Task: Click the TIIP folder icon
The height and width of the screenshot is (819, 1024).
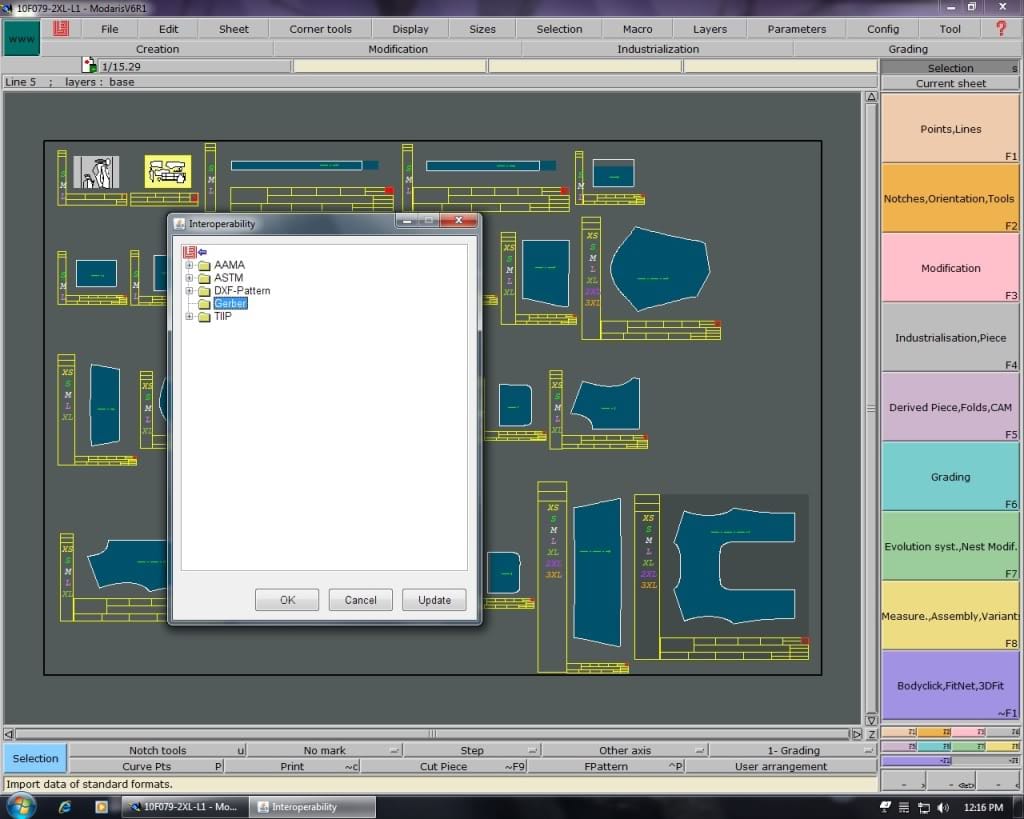Action: click(204, 317)
